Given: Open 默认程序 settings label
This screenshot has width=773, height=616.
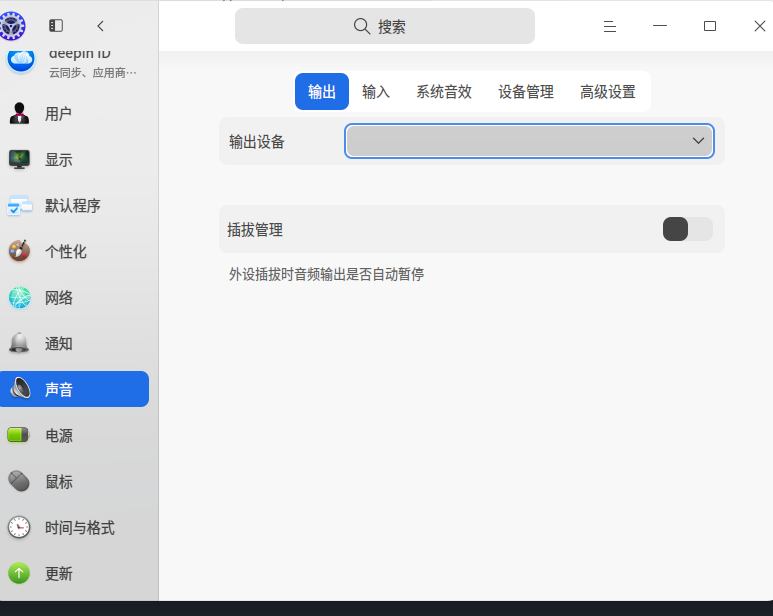Looking at the screenshot, I should (x=72, y=205).
